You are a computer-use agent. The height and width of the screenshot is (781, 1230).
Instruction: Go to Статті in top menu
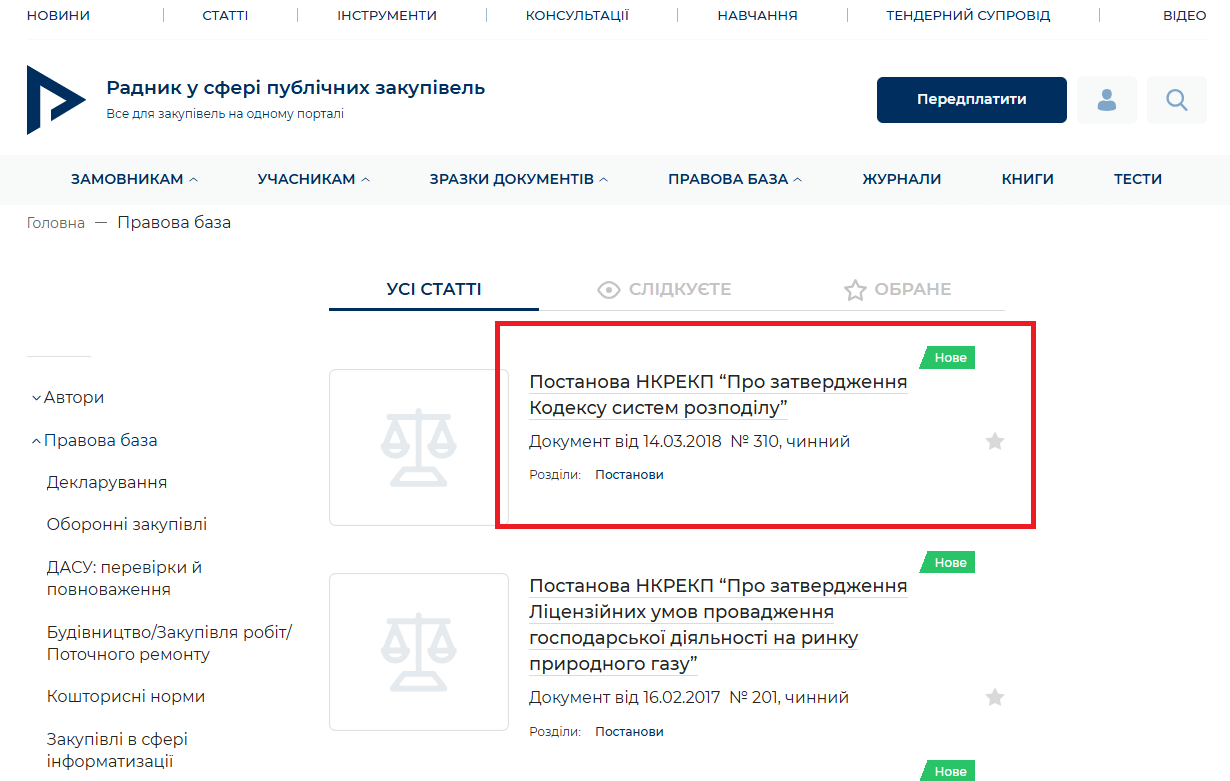pyautogui.click(x=225, y=15)
